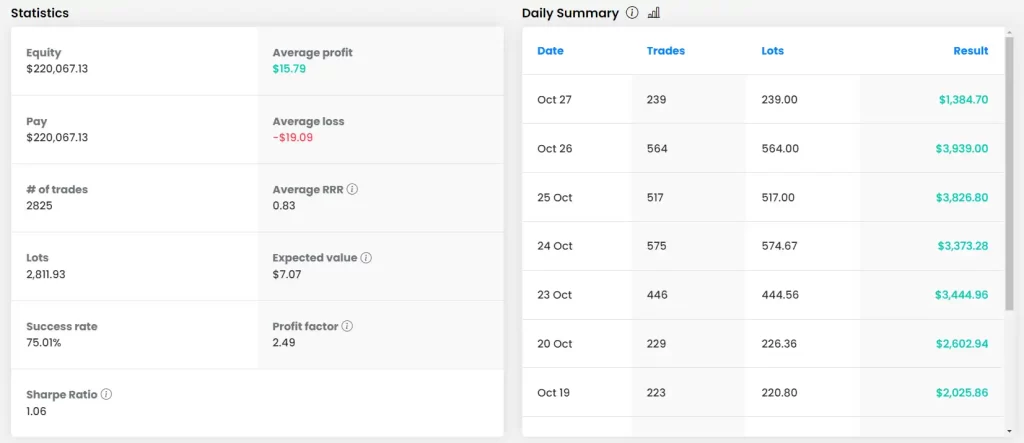
Task: Click the Daily Summary scrollbar thumb
Action: (x=1010, y=174)
